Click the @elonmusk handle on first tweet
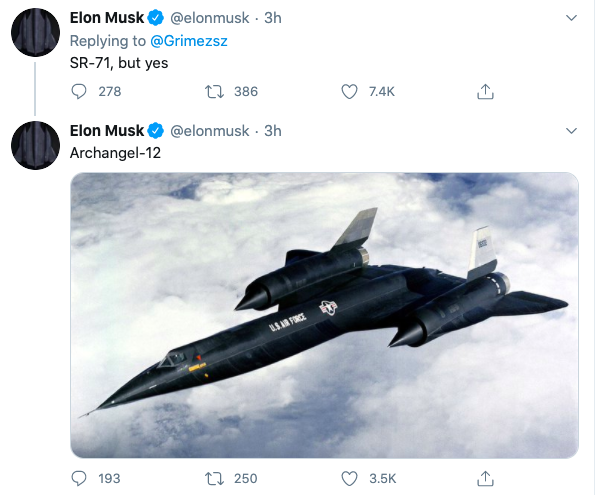 click(210, 18)
